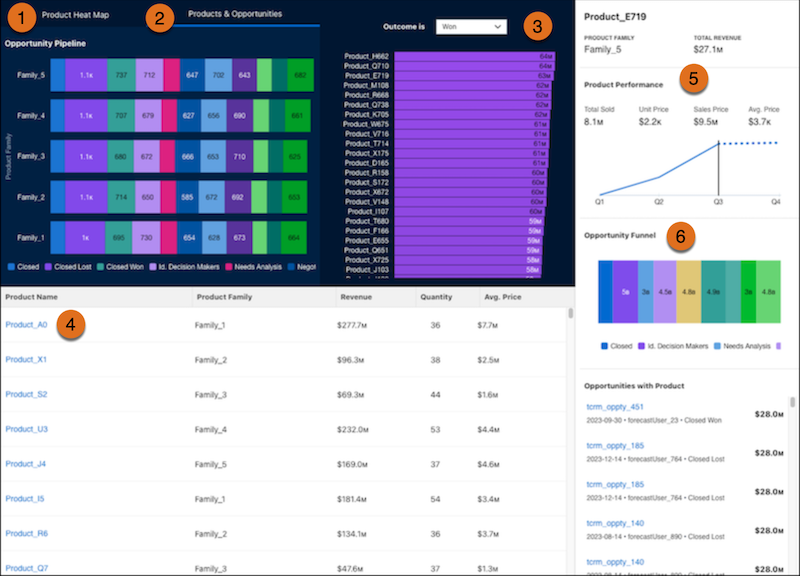The width and height of the screenshot is (800, 576).
Task: Sort by the Quantity column header
Action: point(436,297)
